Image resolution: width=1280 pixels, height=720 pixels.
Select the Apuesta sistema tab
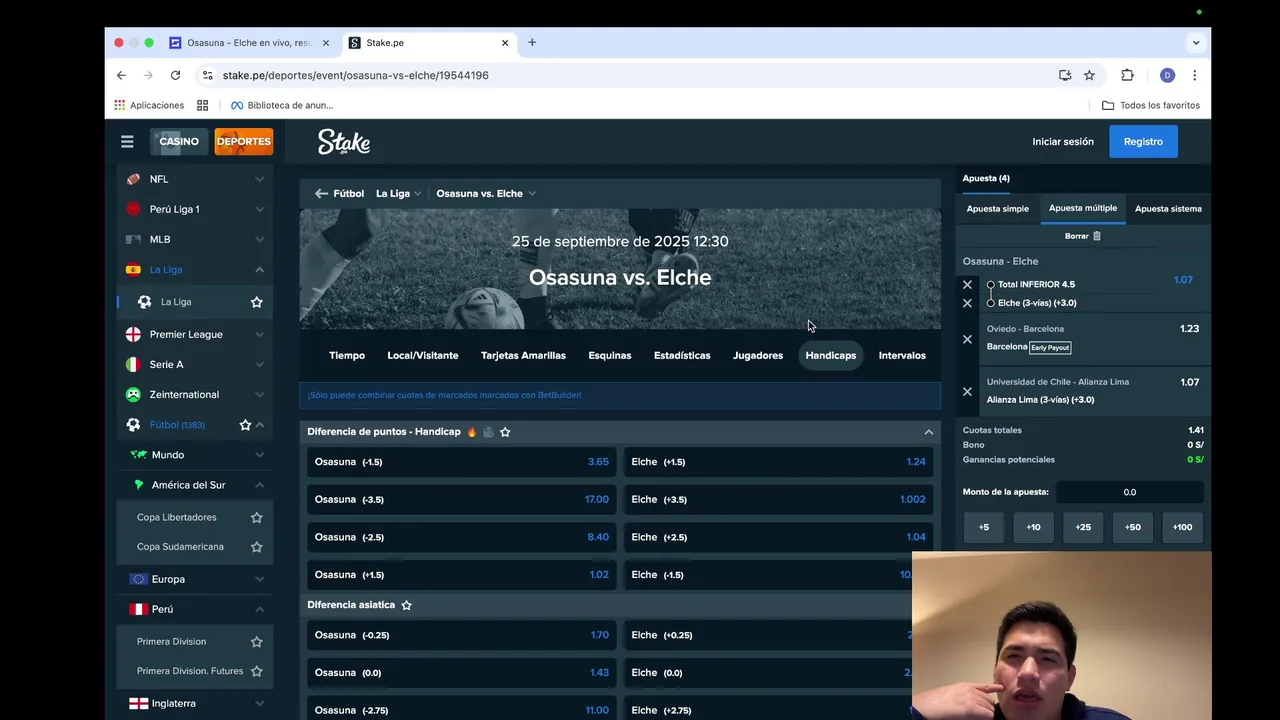[x=1168, y=209]
